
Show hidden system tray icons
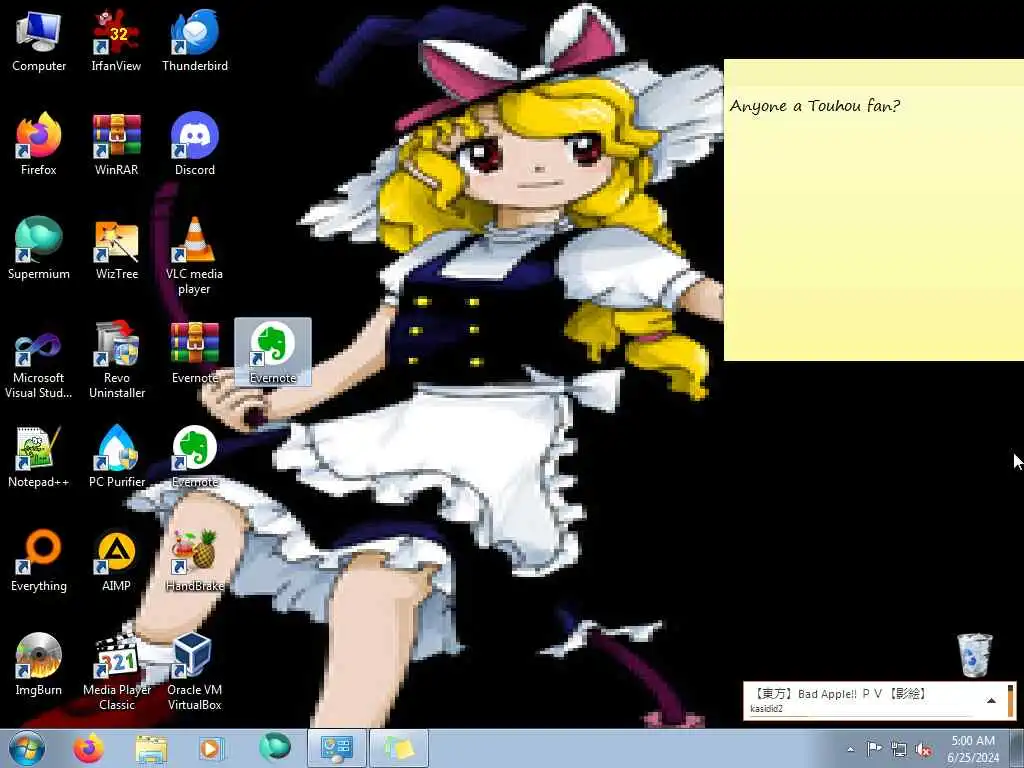(850, 749)
